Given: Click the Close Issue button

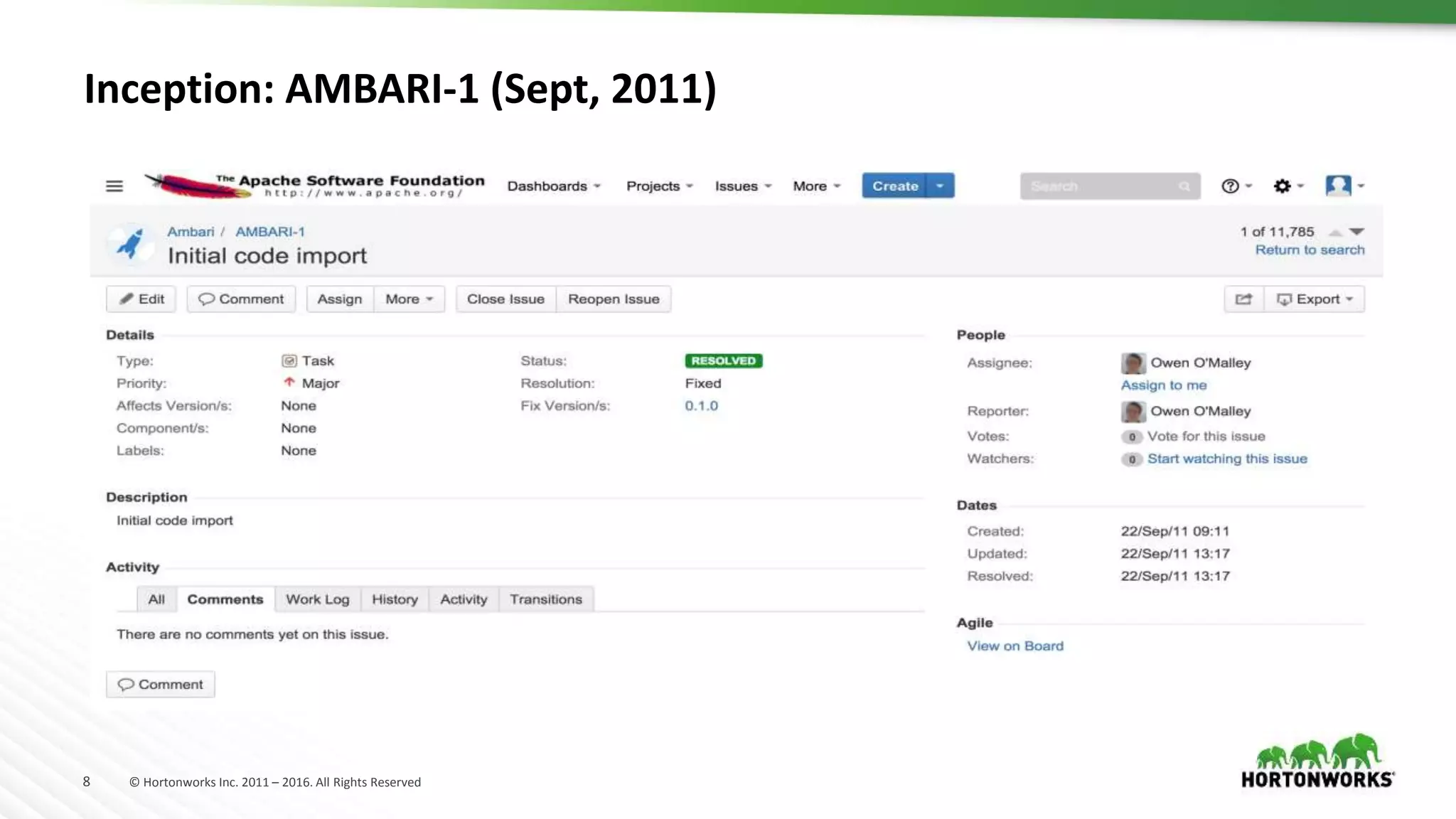Looking at the screenshot, I should point(505,299).
